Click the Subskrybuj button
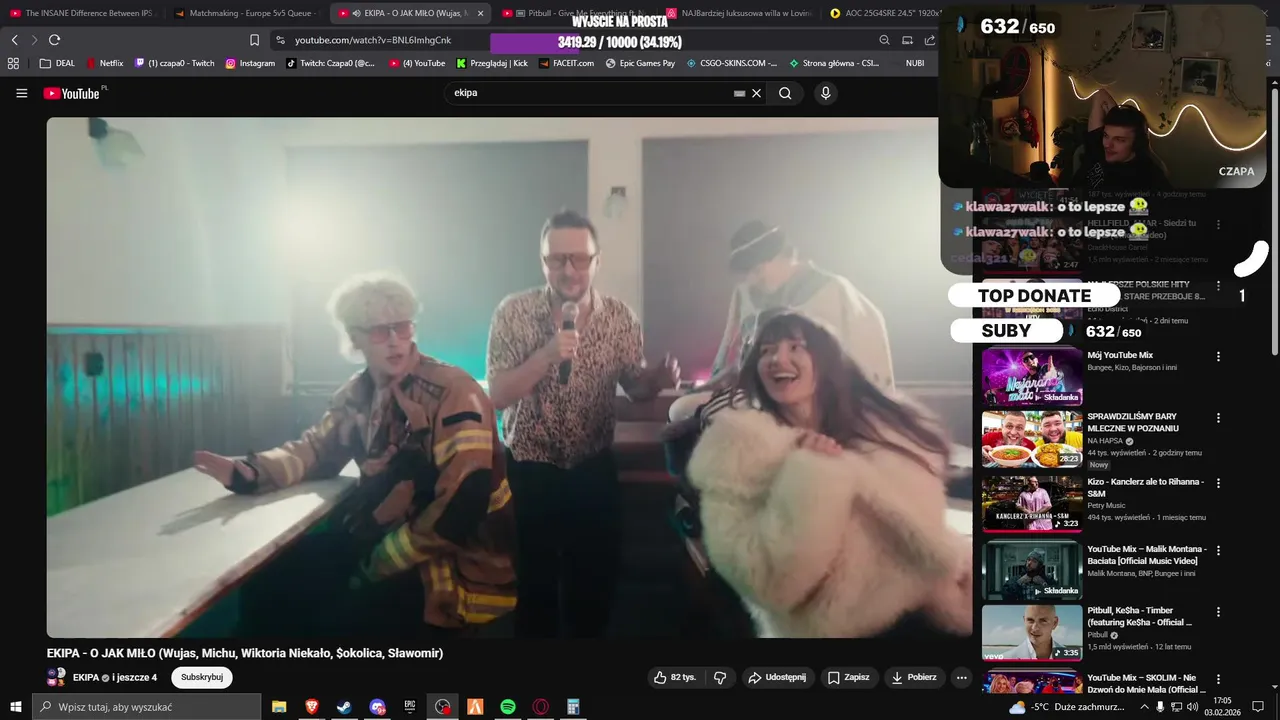The width and height of the screenshot is (1280, 720). click(202, 677)
